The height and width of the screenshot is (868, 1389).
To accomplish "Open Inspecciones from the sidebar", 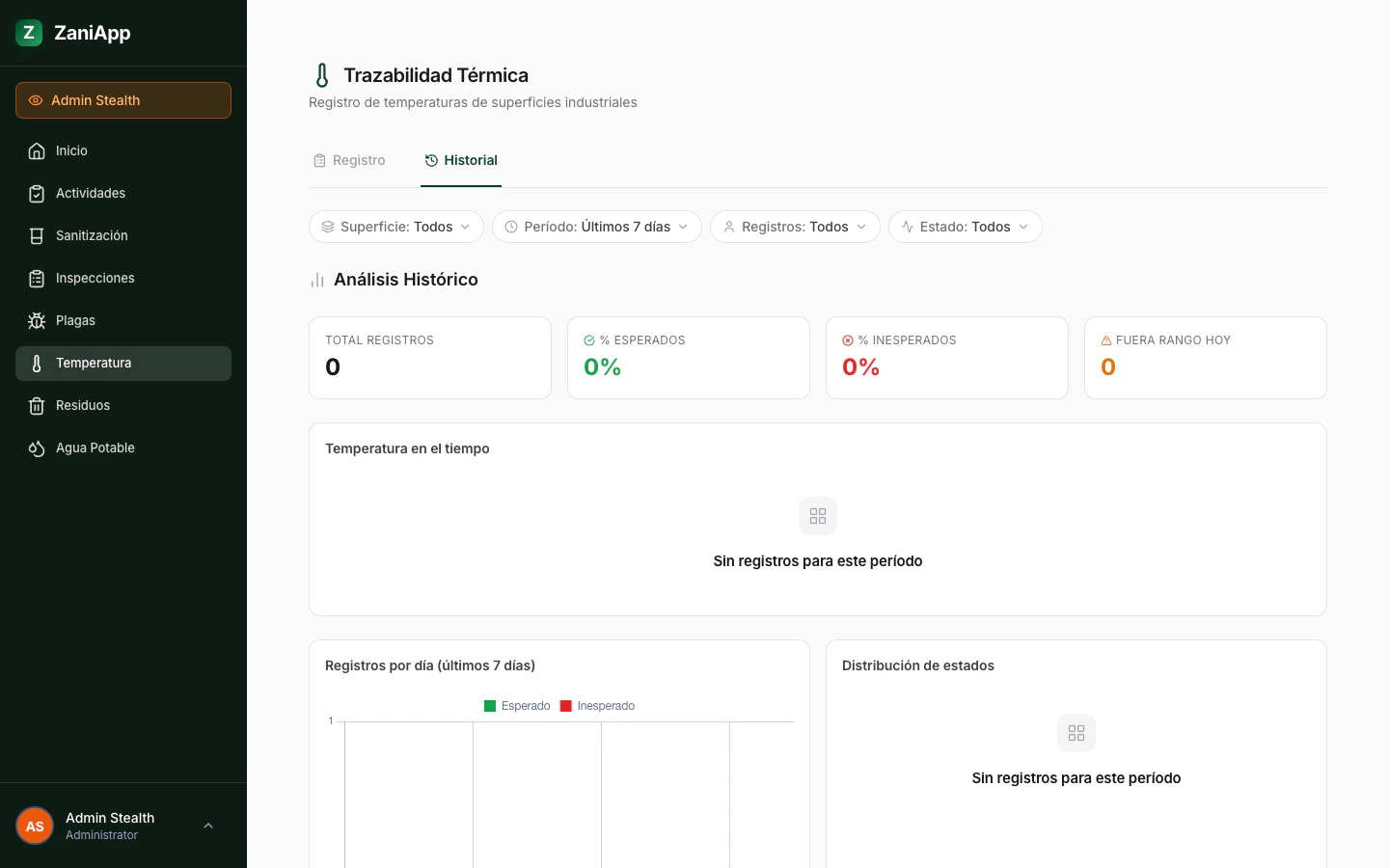I will click(x=123, y=279).
